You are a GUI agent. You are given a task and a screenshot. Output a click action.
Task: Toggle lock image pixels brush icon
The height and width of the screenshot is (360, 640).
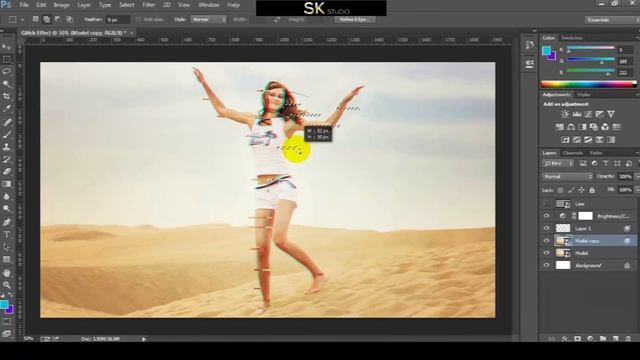(x=571, y=190)
